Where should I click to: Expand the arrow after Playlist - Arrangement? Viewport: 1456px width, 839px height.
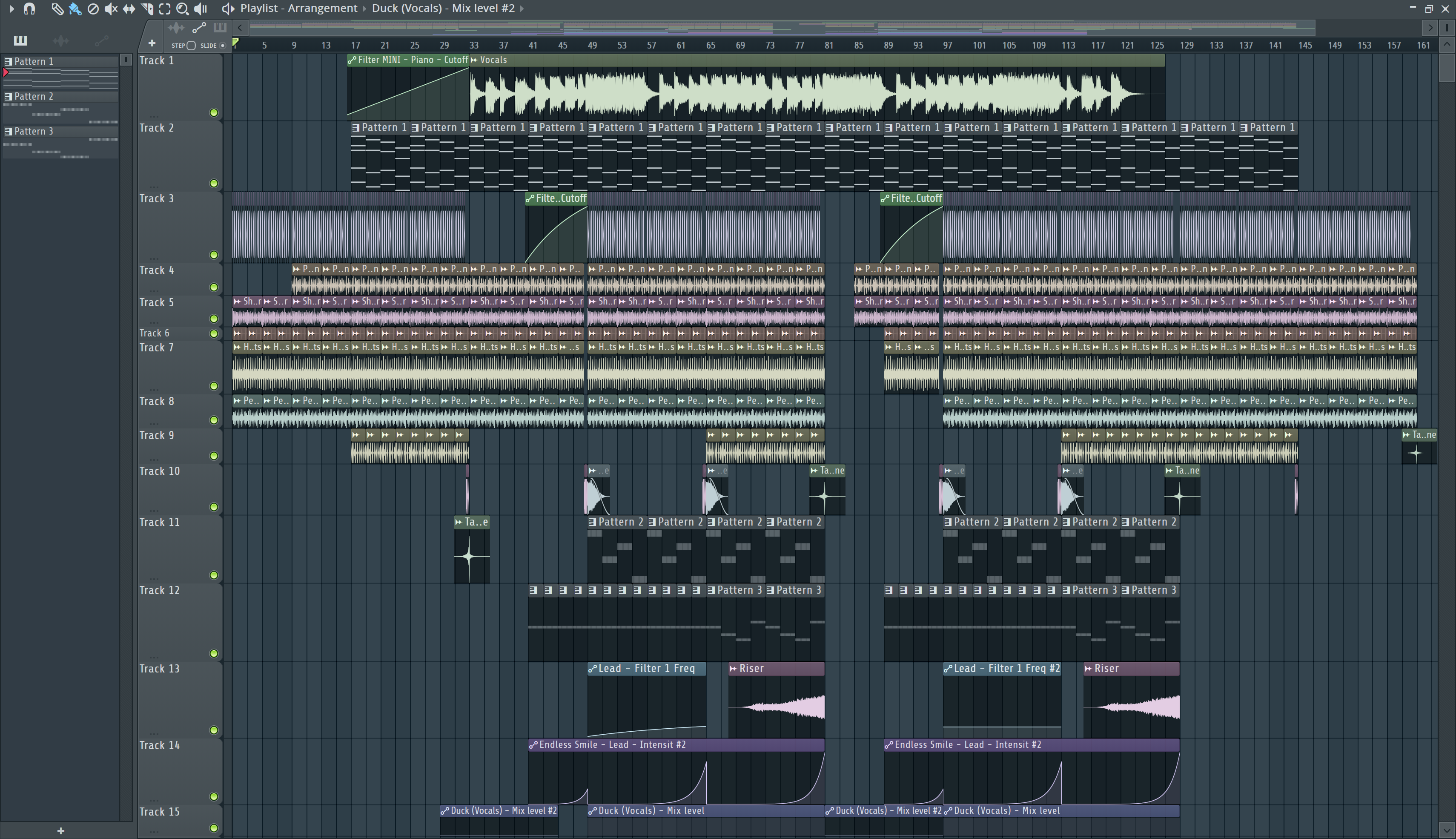(364, 9)
